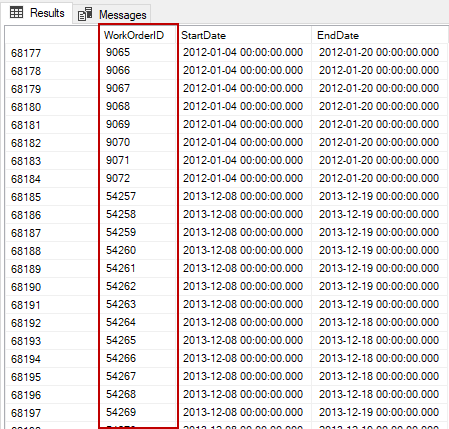Click WorkOrderID cell 9066

[x=137, y=70]
